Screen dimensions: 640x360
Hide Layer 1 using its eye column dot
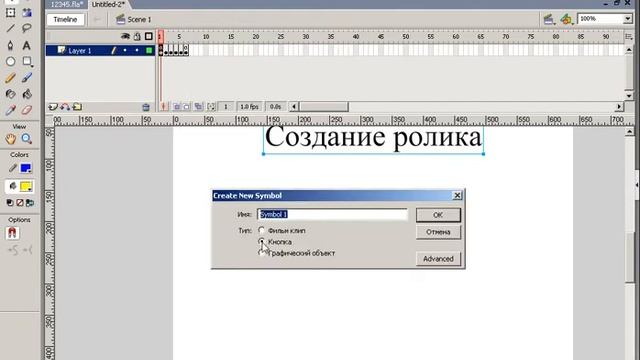[125, 51]
